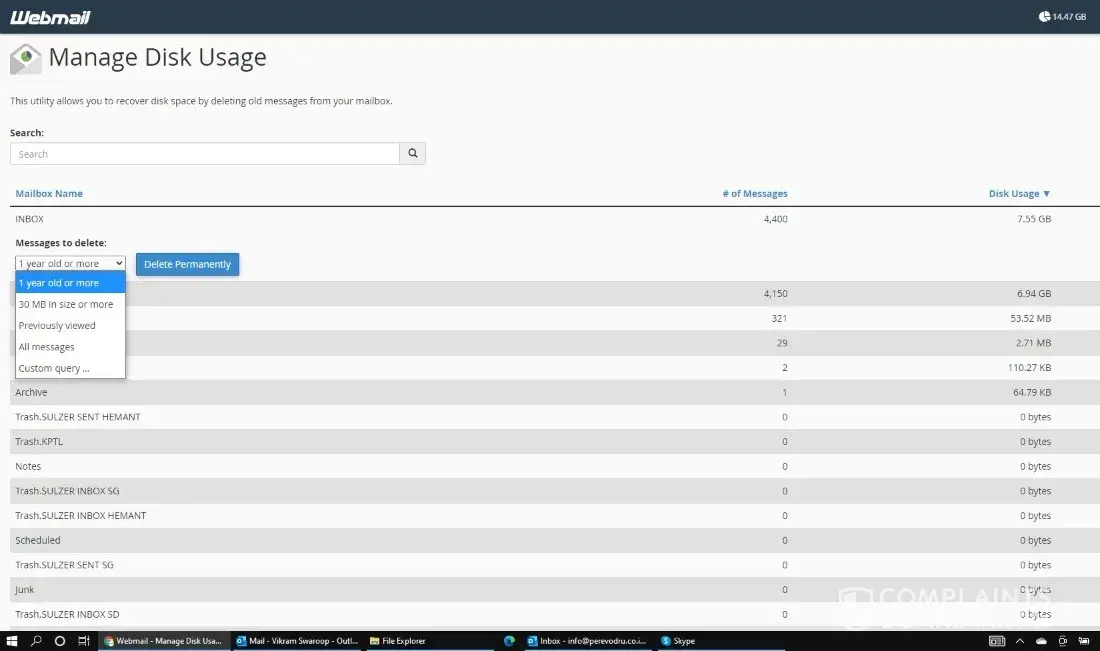The width and height of the screenshot is (1100, 651).
Task: Choose 'Previously viewed' from the list
Action: [57, 326]
